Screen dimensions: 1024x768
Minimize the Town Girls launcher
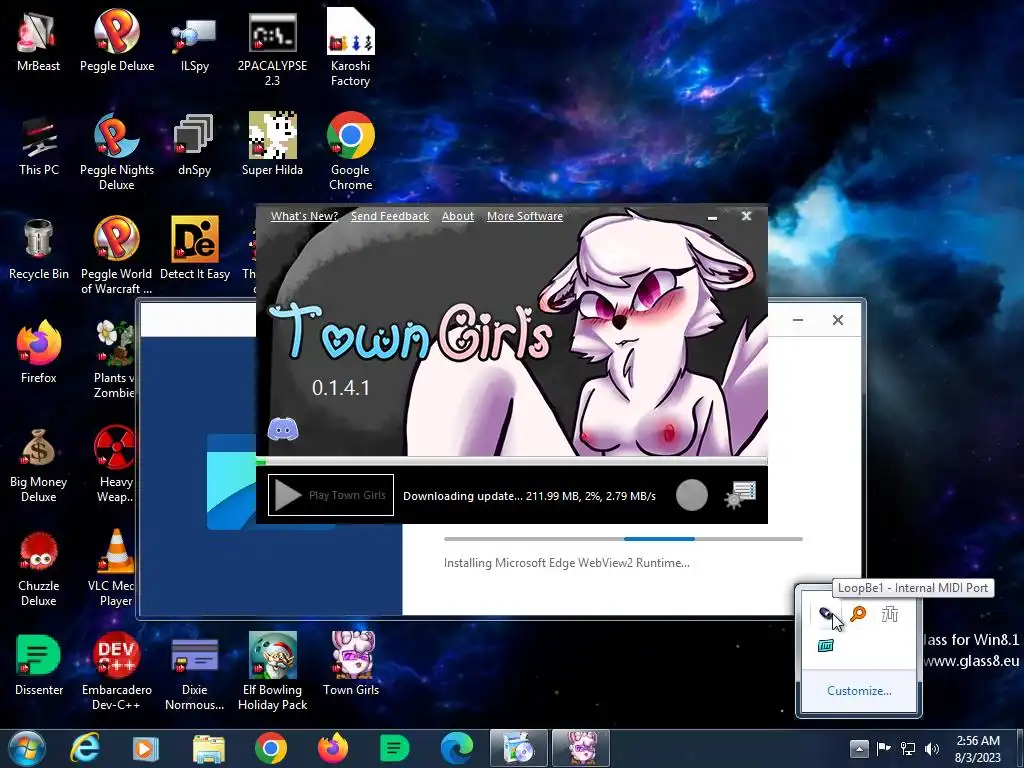[712, 216]
